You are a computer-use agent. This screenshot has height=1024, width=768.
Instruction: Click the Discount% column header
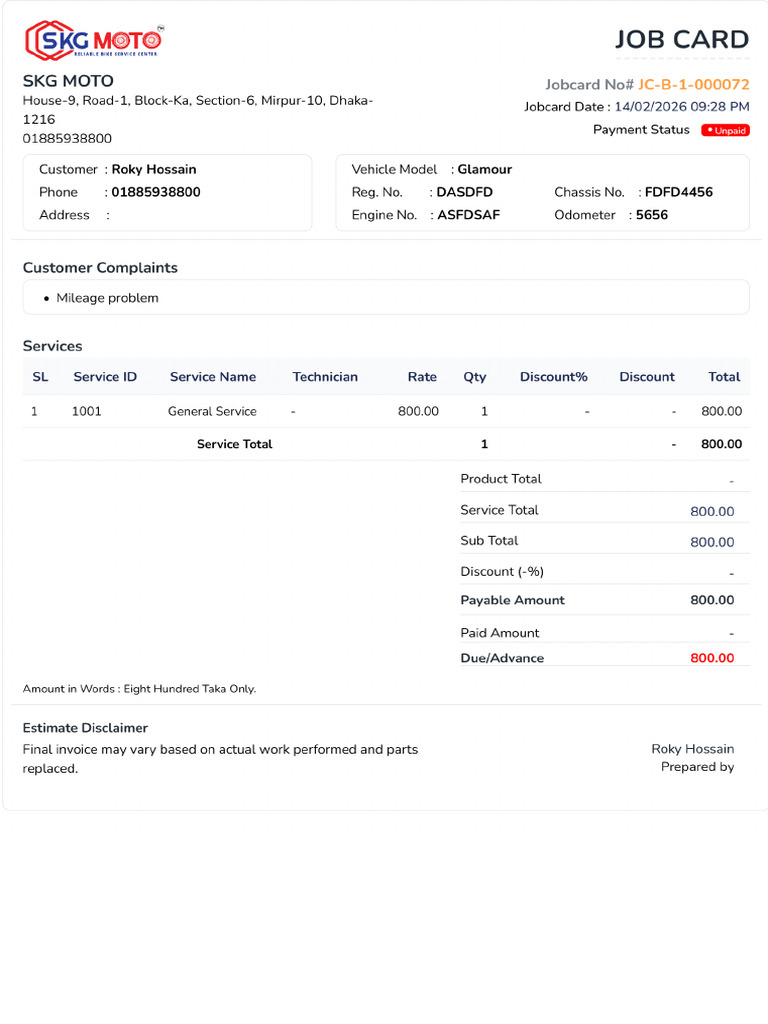point(554,377)
